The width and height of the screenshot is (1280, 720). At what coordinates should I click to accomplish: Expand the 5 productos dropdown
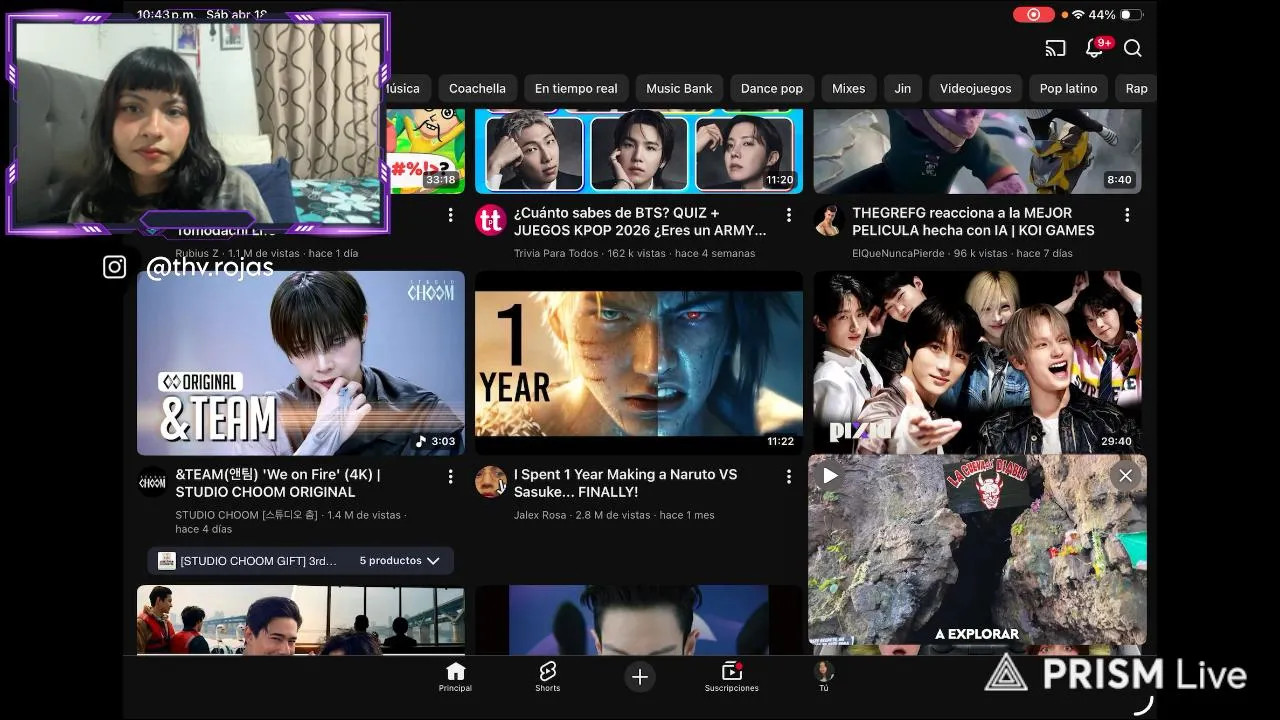tap(399, 561)
